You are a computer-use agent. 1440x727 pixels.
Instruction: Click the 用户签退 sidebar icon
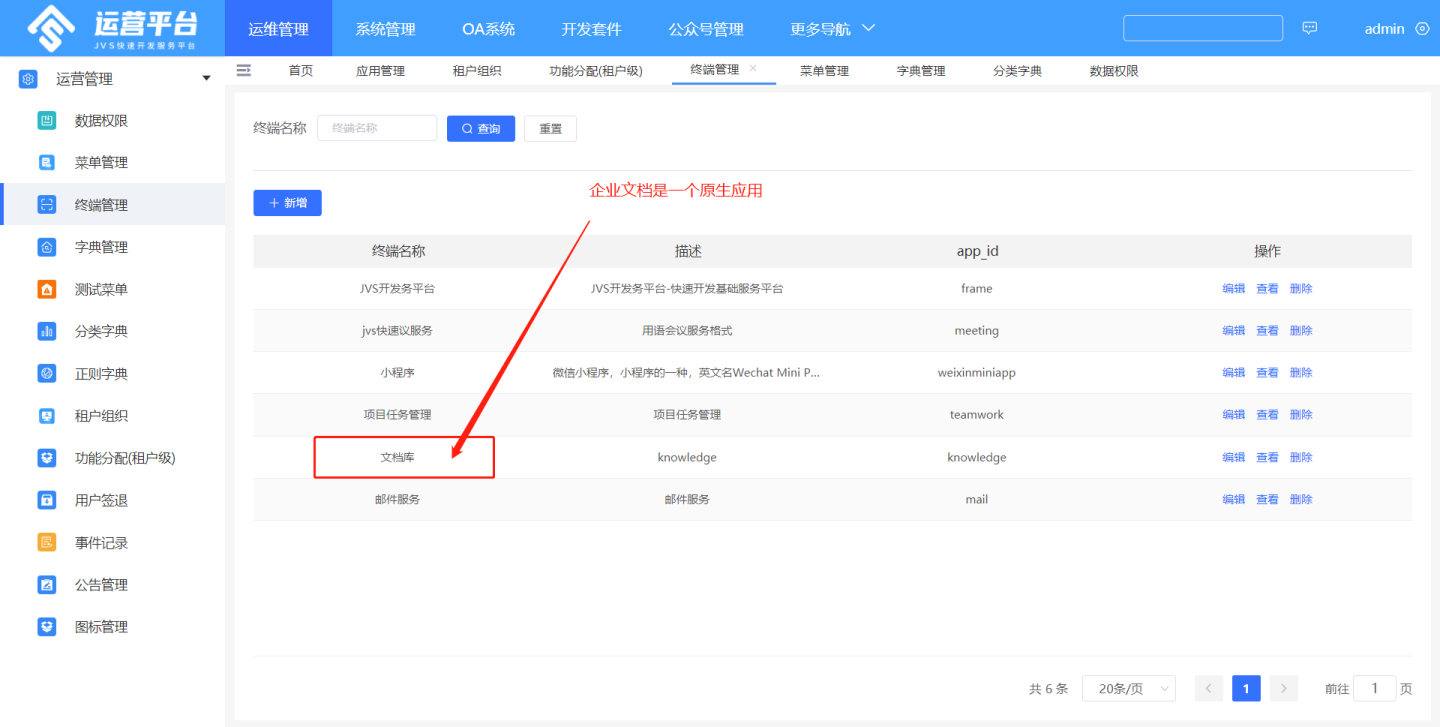47,500
